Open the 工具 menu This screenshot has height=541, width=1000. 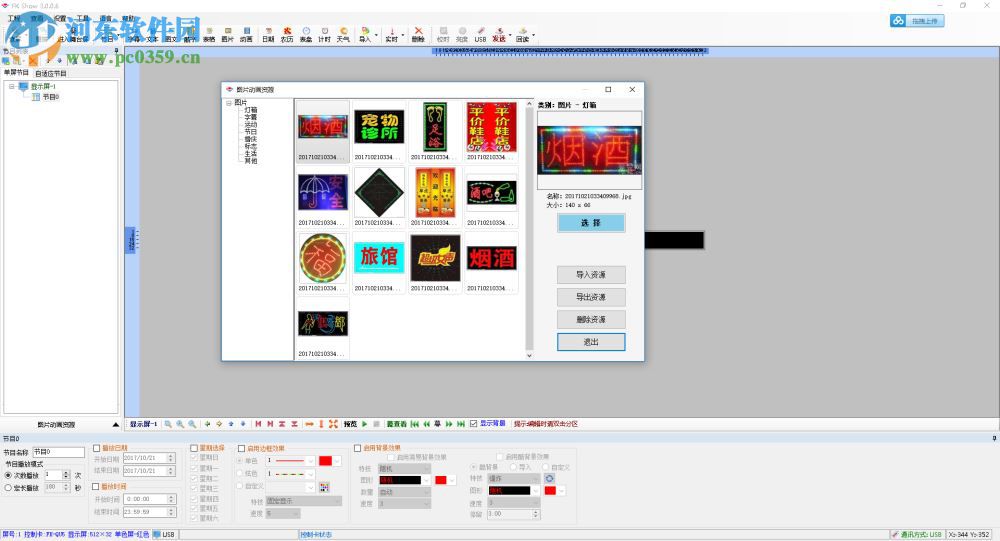coord(83,19)
